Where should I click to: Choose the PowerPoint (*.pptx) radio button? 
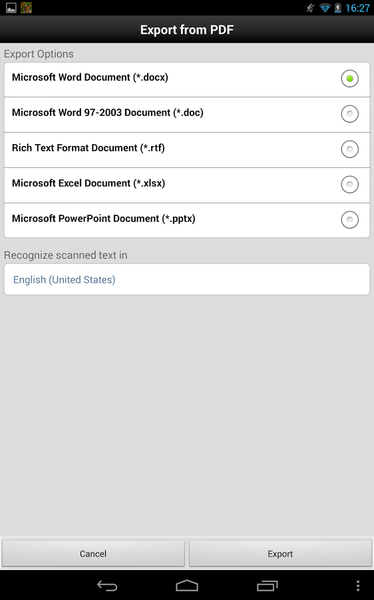point(350,220)
